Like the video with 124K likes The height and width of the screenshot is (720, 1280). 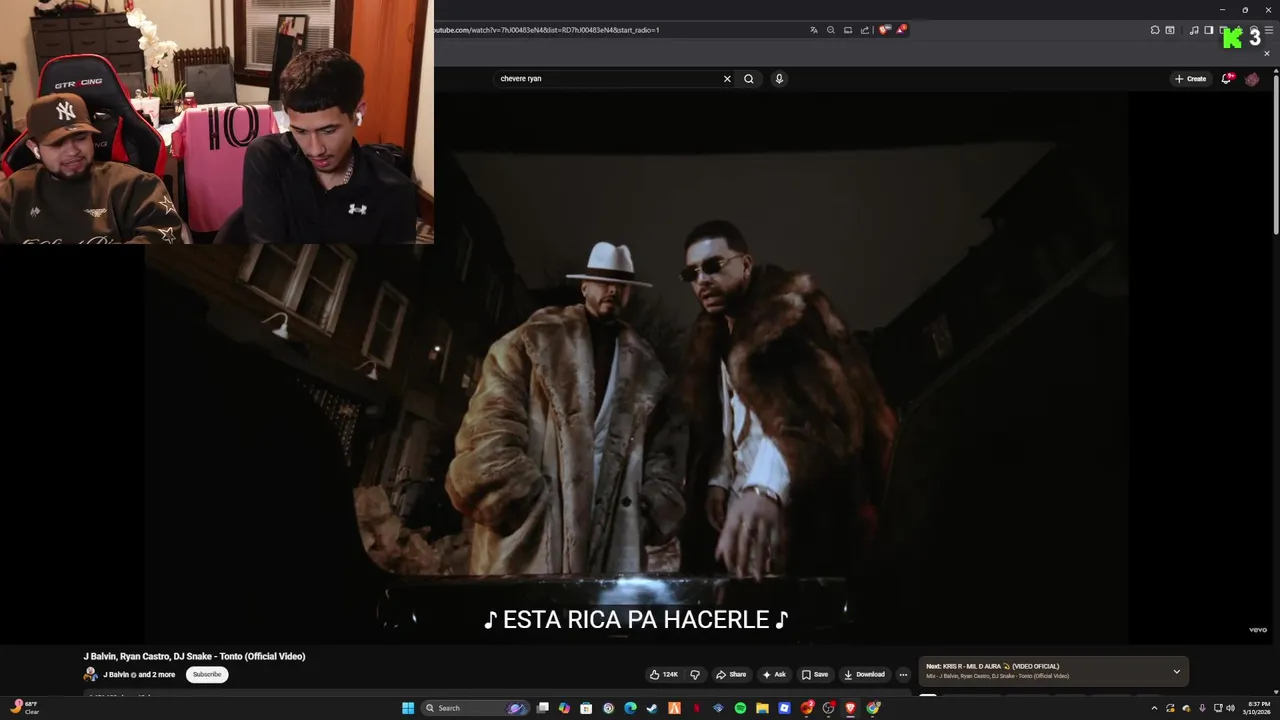pyautogui.click(x=664, y=674)
